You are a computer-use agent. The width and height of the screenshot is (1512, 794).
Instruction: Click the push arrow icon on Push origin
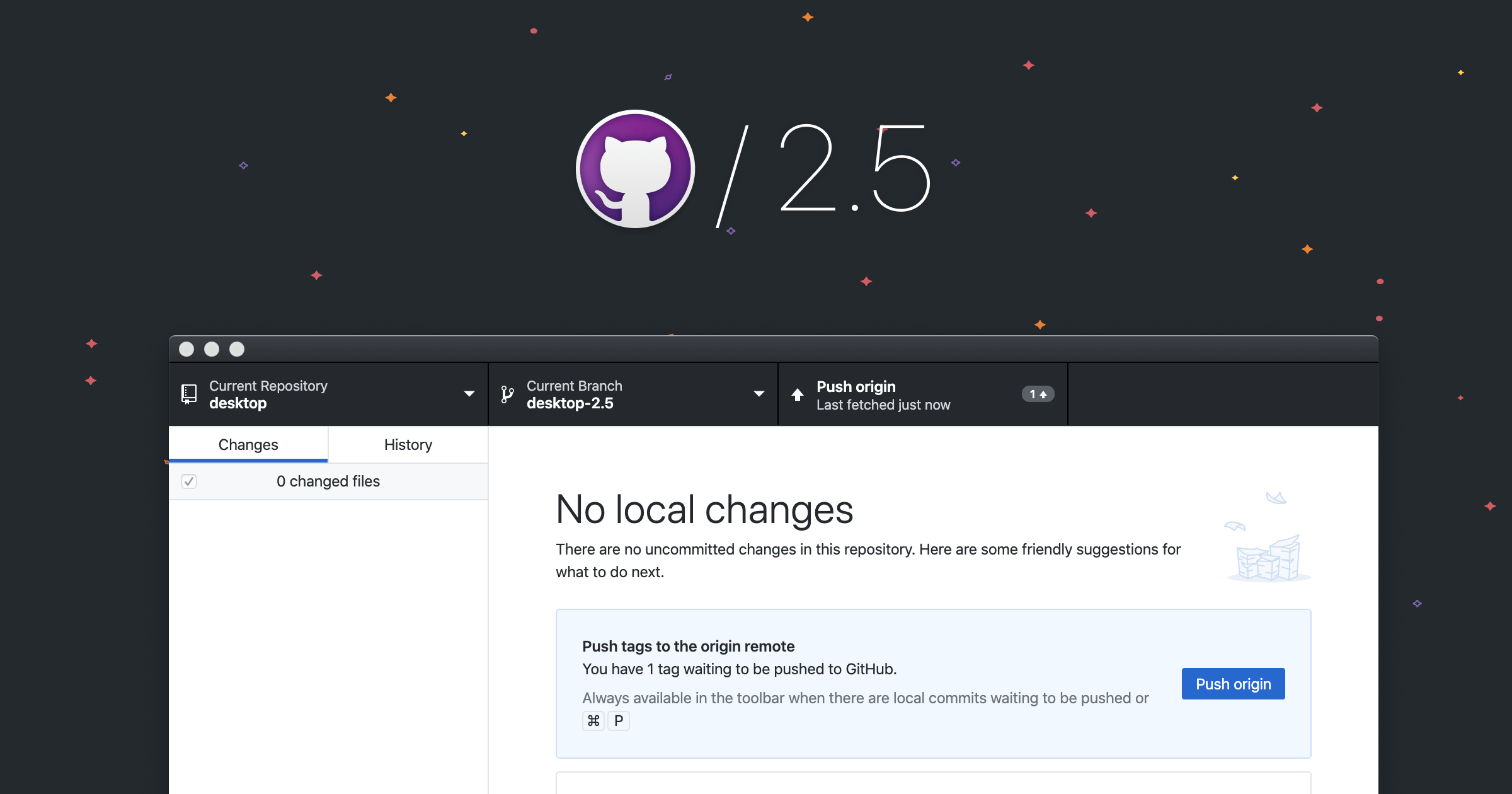[798, 394]
